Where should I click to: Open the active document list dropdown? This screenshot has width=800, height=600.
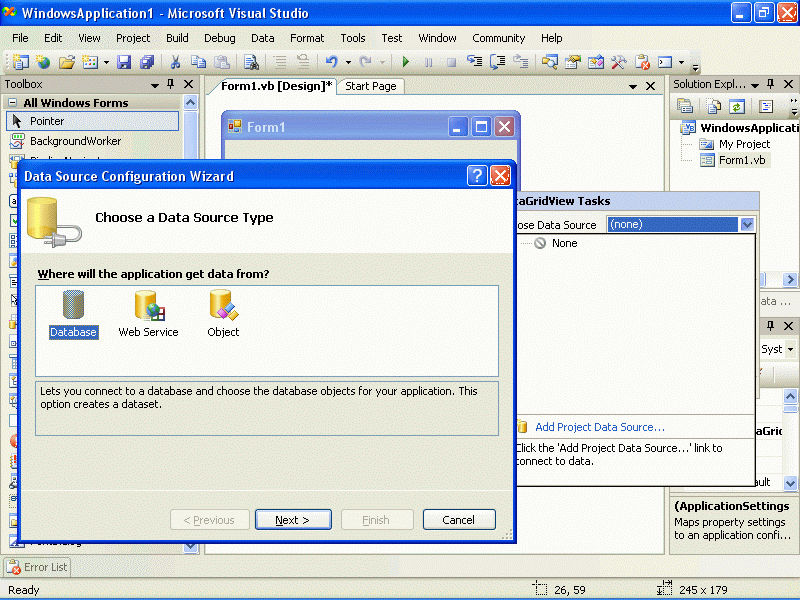pos(633,87)
